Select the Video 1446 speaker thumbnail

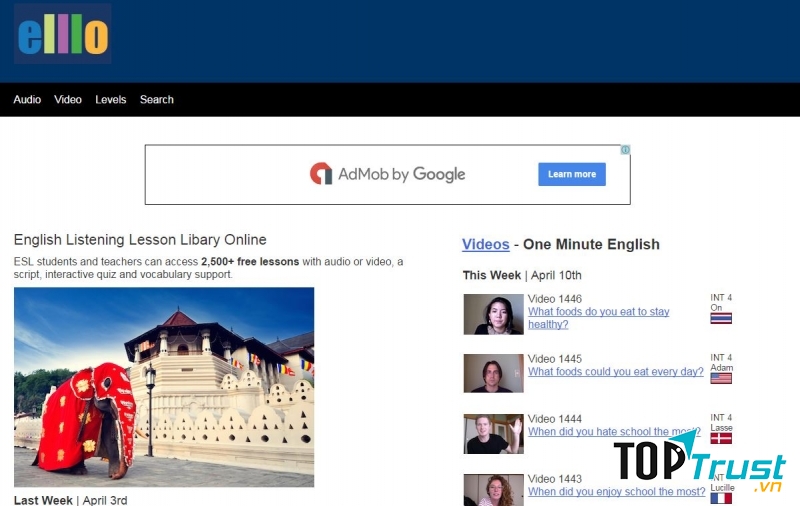tap(493, 314)
